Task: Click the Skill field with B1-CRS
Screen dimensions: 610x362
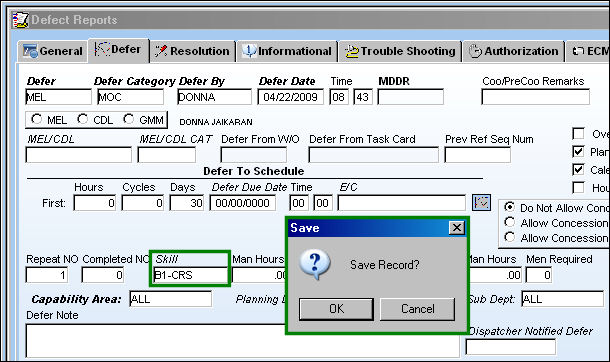Action: click(x=191, y=275)
